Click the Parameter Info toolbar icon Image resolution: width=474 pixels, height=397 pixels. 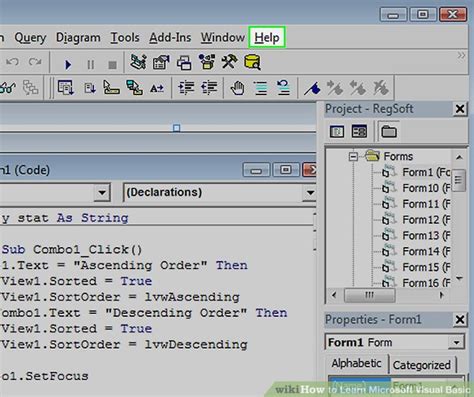[134, 88]
